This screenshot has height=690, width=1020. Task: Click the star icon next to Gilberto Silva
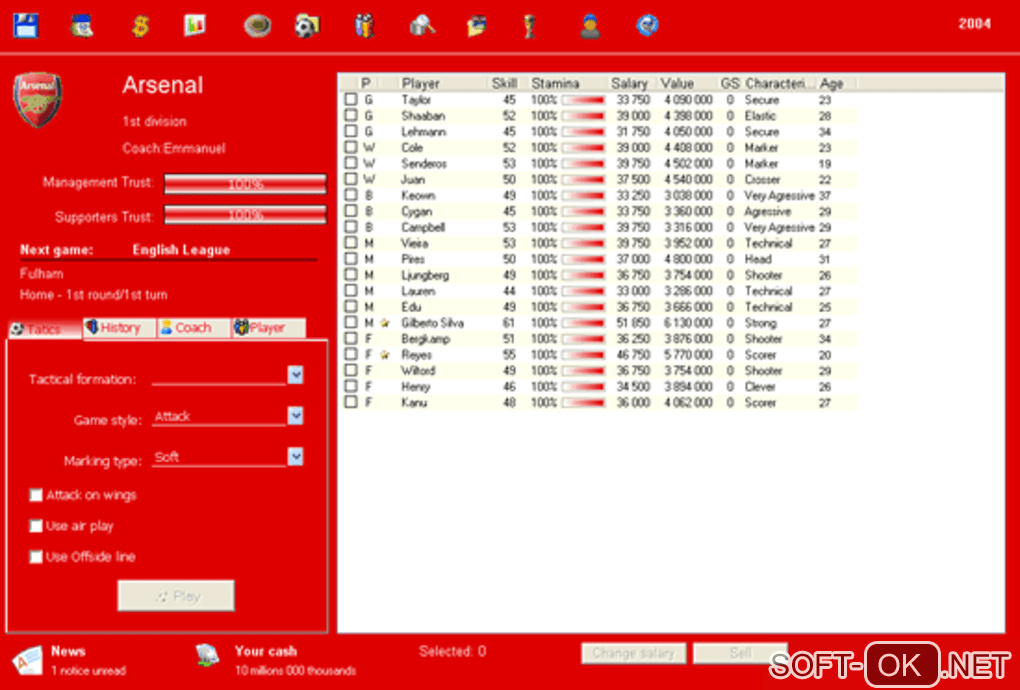click(384, 323)
